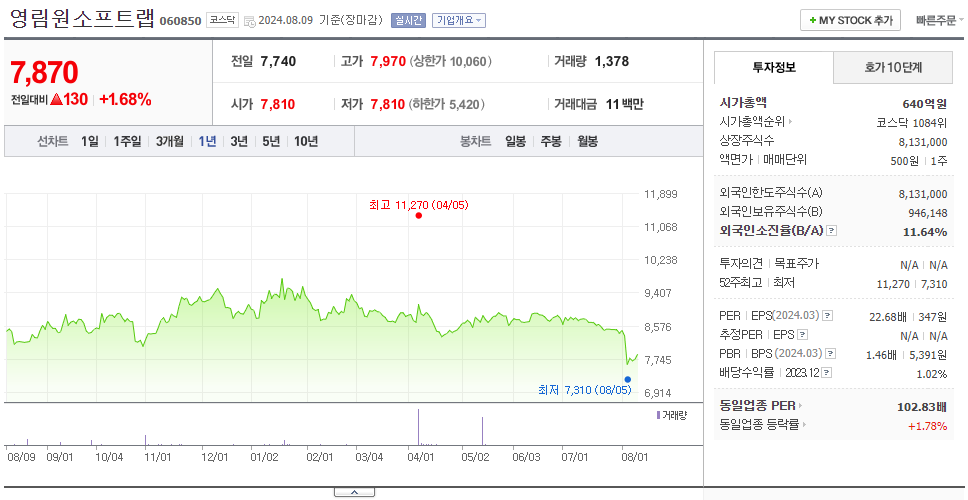
Task: Click the volume bar near 05/02
Action: click(482, 431)
